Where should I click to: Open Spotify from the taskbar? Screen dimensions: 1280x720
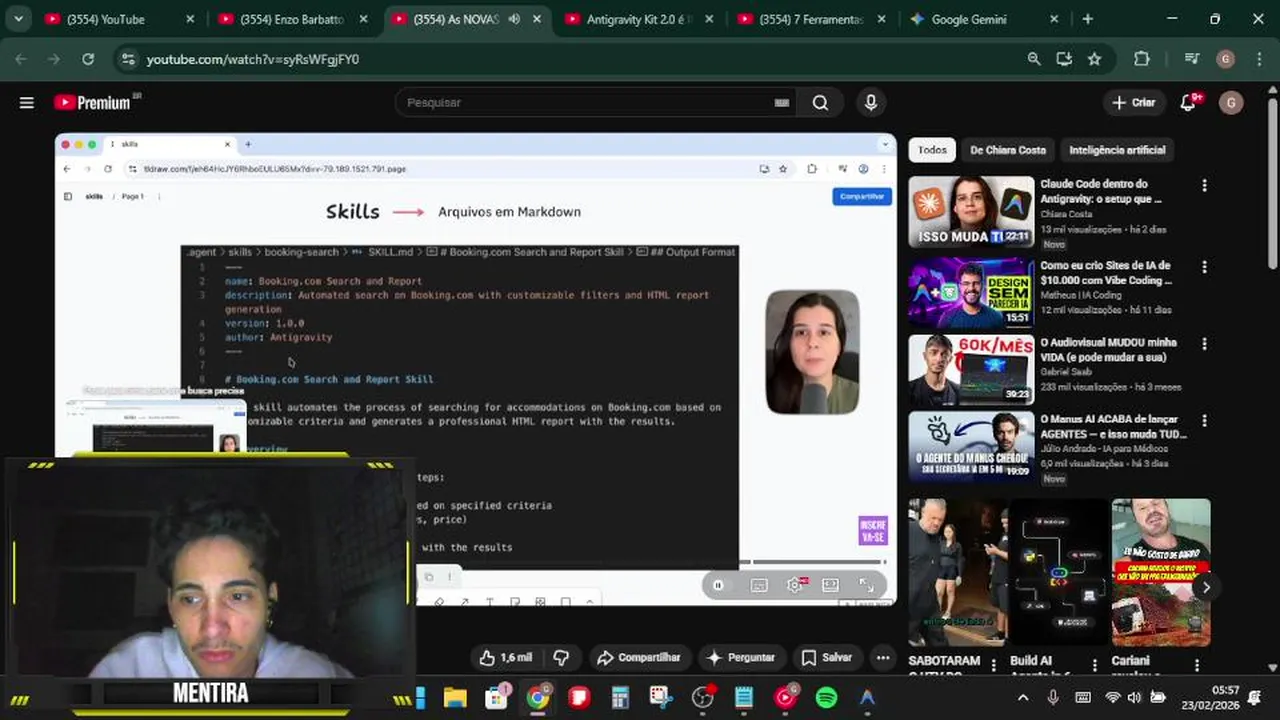(x=826, y=698)
